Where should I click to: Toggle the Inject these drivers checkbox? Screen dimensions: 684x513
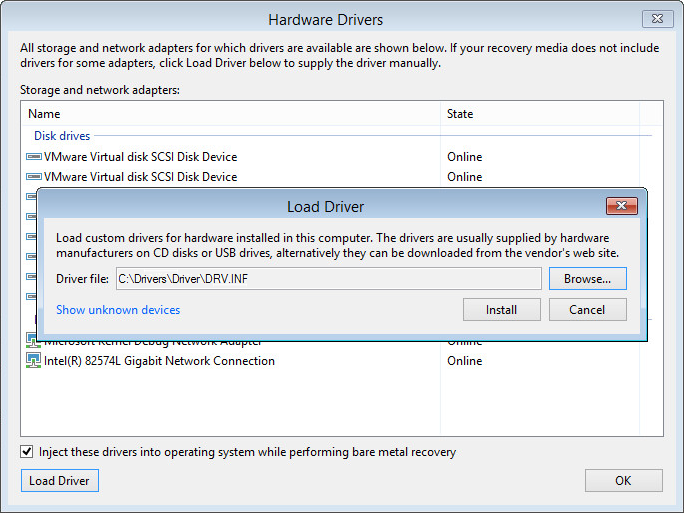pyautogui.click(x=27, y=452)
